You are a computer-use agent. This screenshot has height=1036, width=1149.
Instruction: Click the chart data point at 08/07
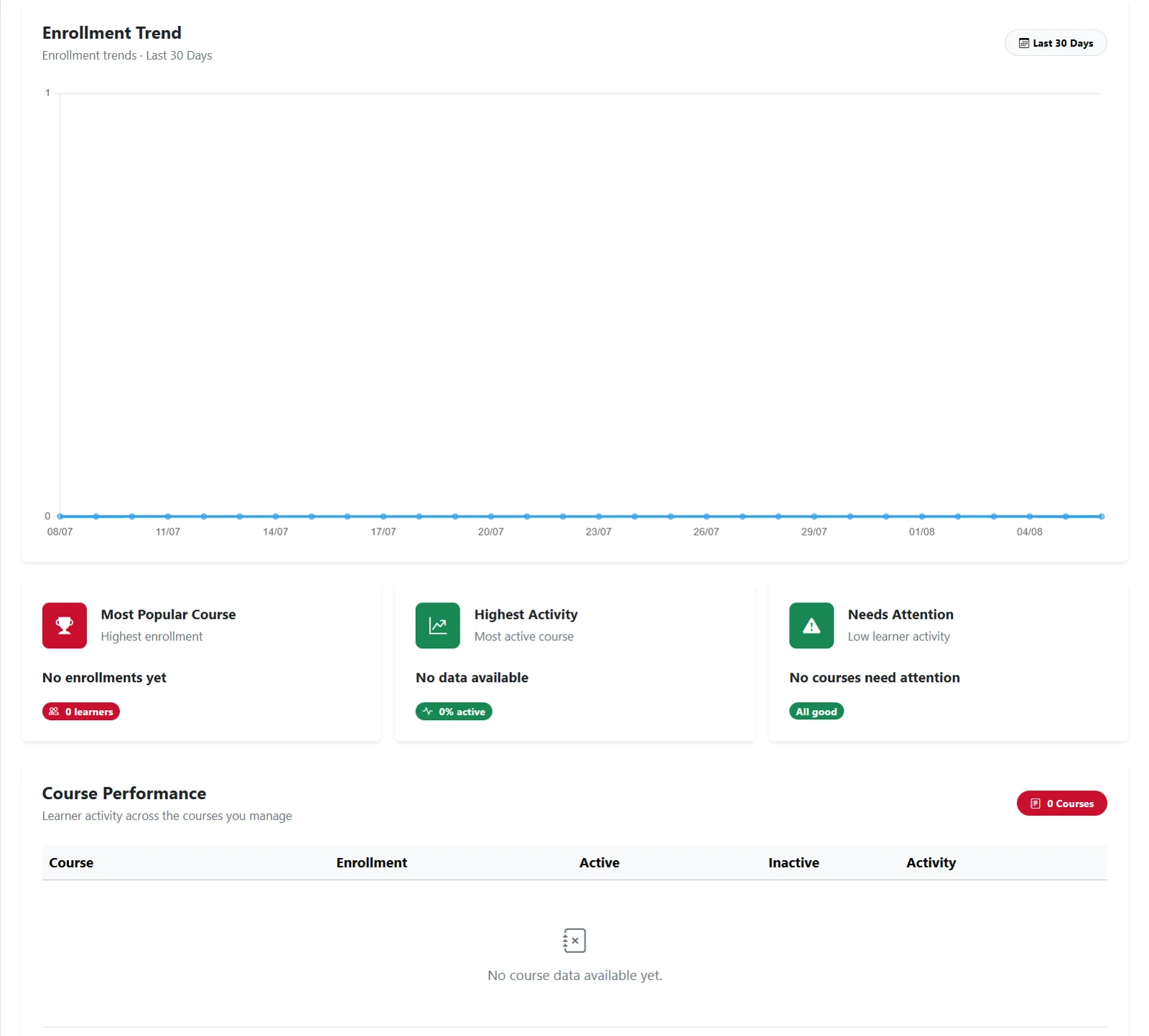[x=60, y=516]
